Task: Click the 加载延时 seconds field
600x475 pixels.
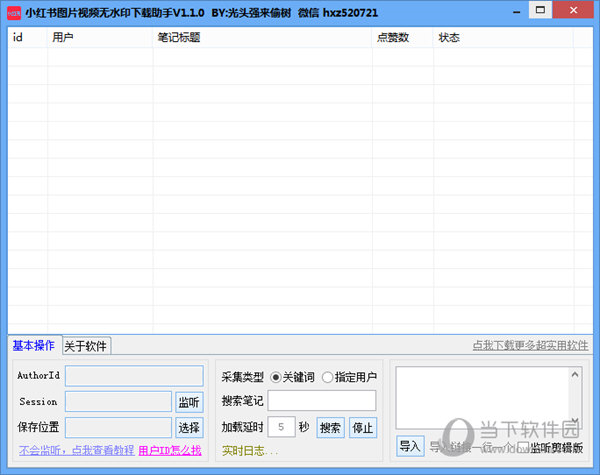Action: click(x=281, y=427)
